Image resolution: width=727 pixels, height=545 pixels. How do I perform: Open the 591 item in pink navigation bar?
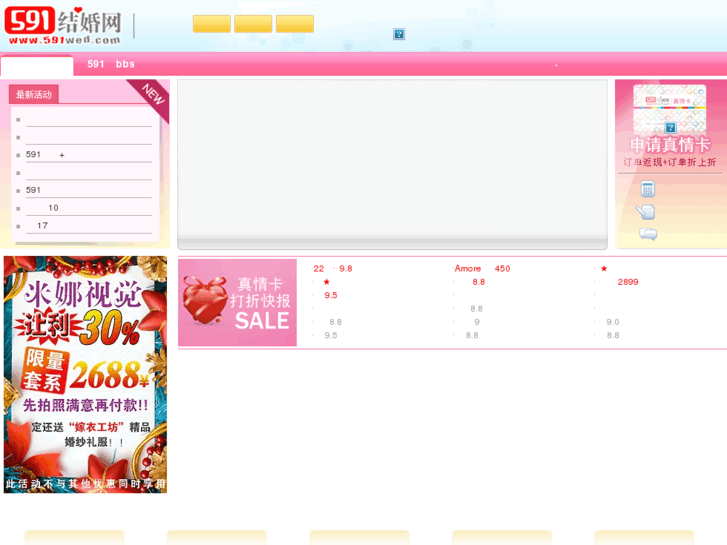(96, 64)
